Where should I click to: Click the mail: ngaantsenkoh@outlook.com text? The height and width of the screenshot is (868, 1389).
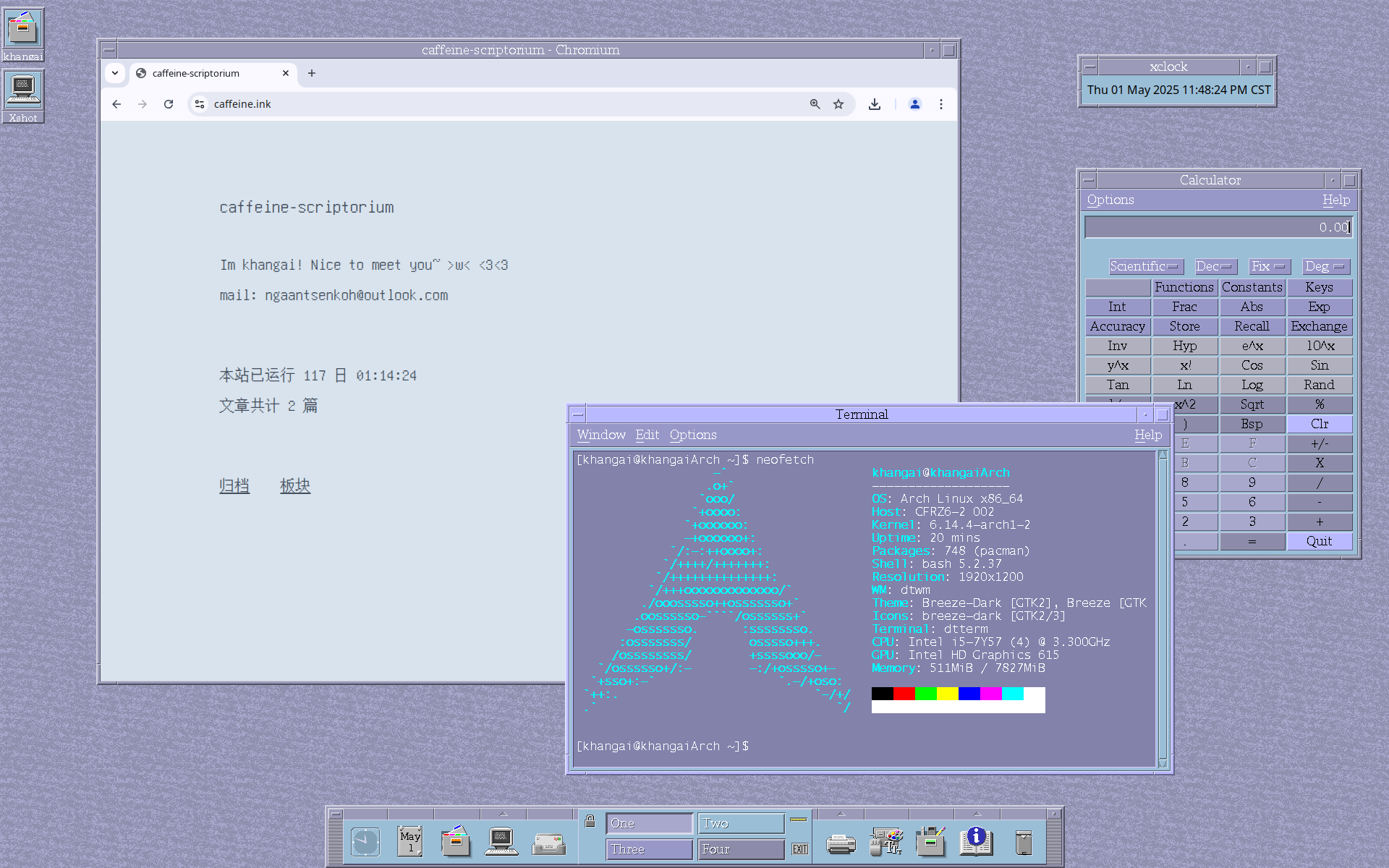[x=334, y=295]
